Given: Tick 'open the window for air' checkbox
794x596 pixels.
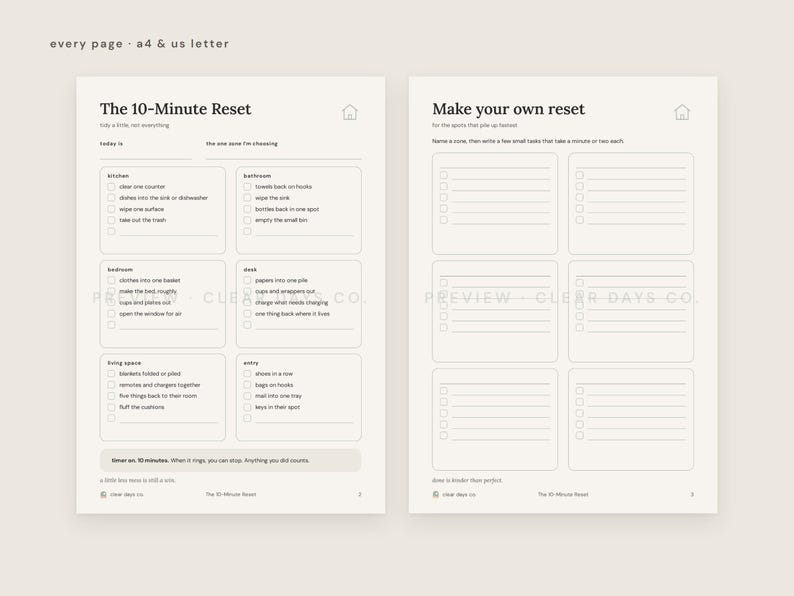Looking at the screenshot, I should click(x=111, y=313).
